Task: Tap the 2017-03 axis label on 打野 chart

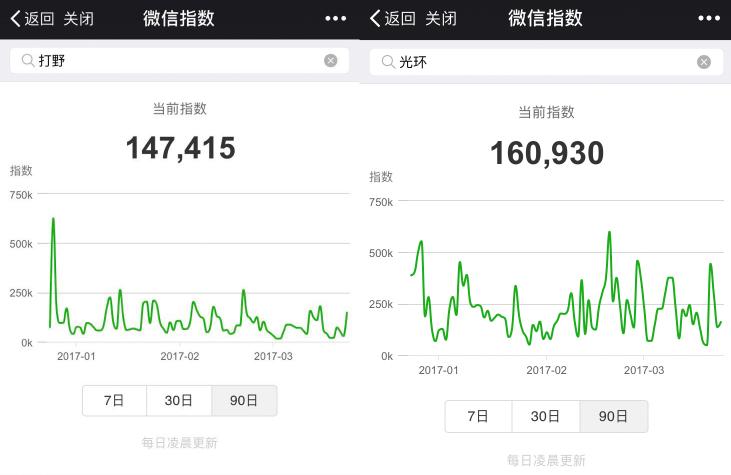Action: [273, 357]
